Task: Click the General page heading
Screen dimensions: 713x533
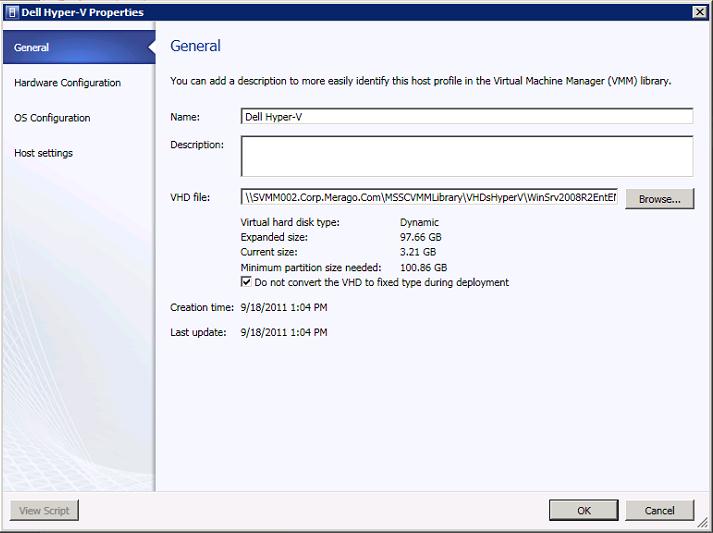Action: tap(196, 46)
